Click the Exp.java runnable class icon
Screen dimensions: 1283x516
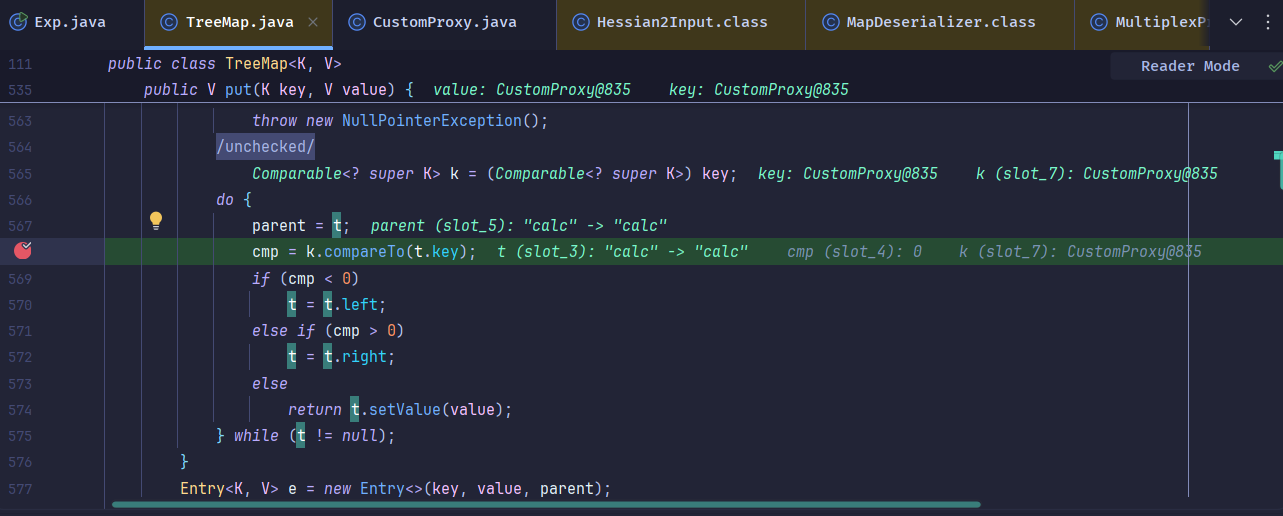17,22
